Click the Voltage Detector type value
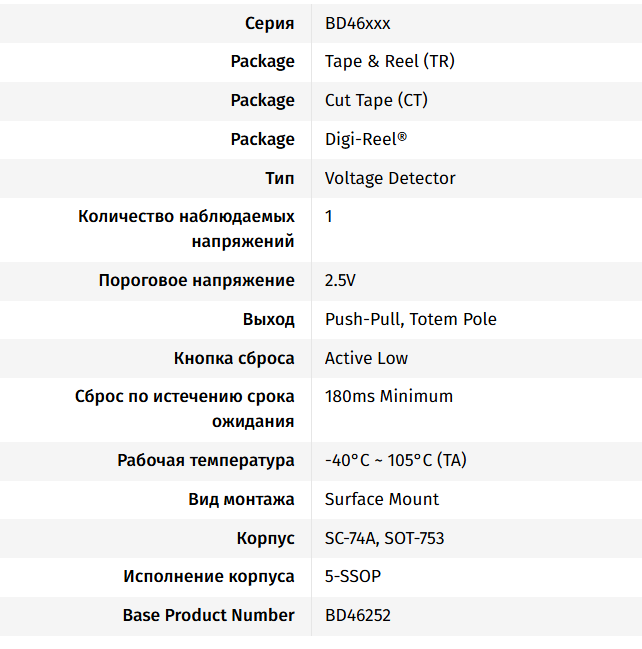Viewport: 642px width, 649px height. [390, 178]
